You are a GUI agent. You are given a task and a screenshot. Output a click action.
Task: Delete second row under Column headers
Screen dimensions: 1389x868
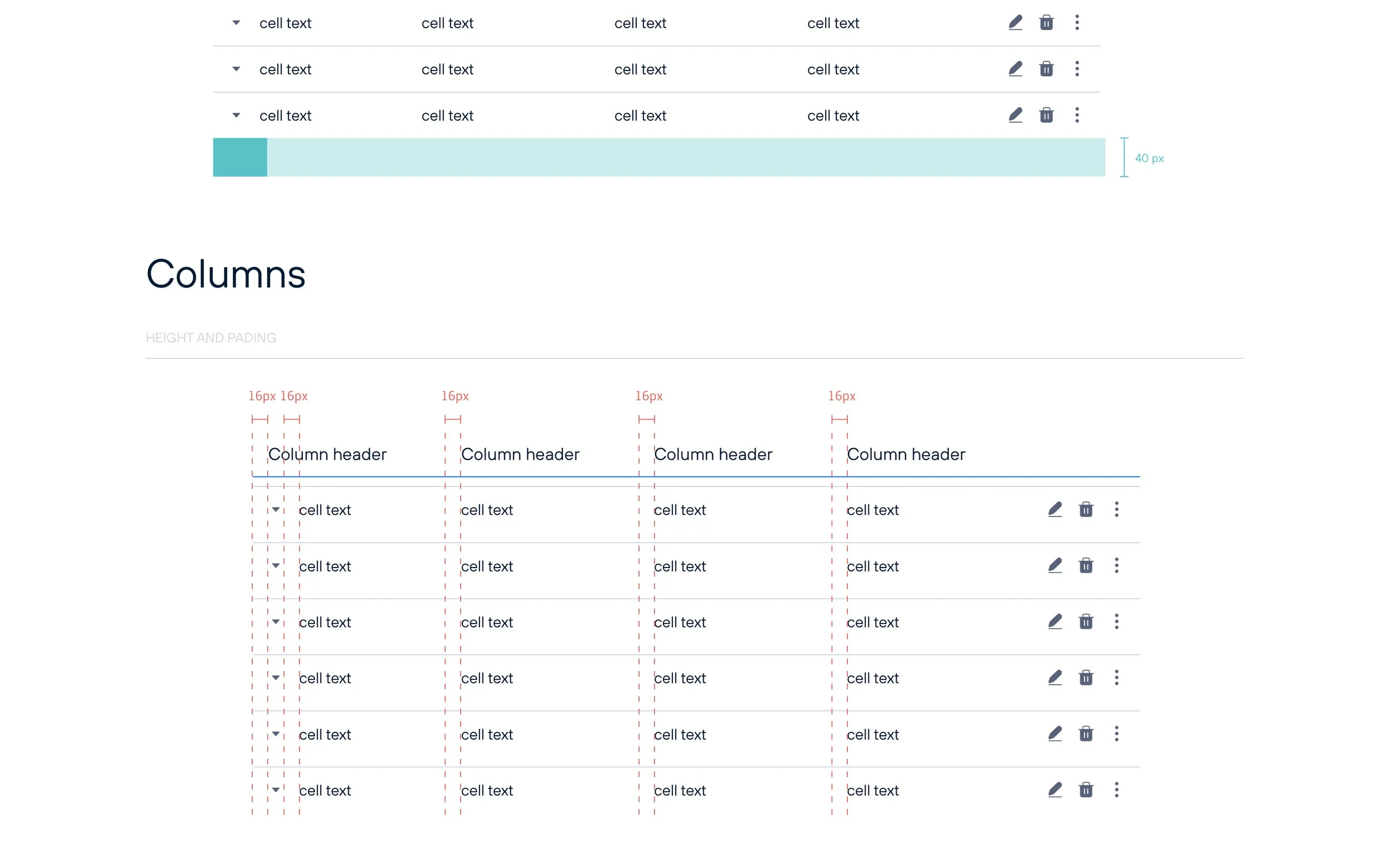point(1085,566)
